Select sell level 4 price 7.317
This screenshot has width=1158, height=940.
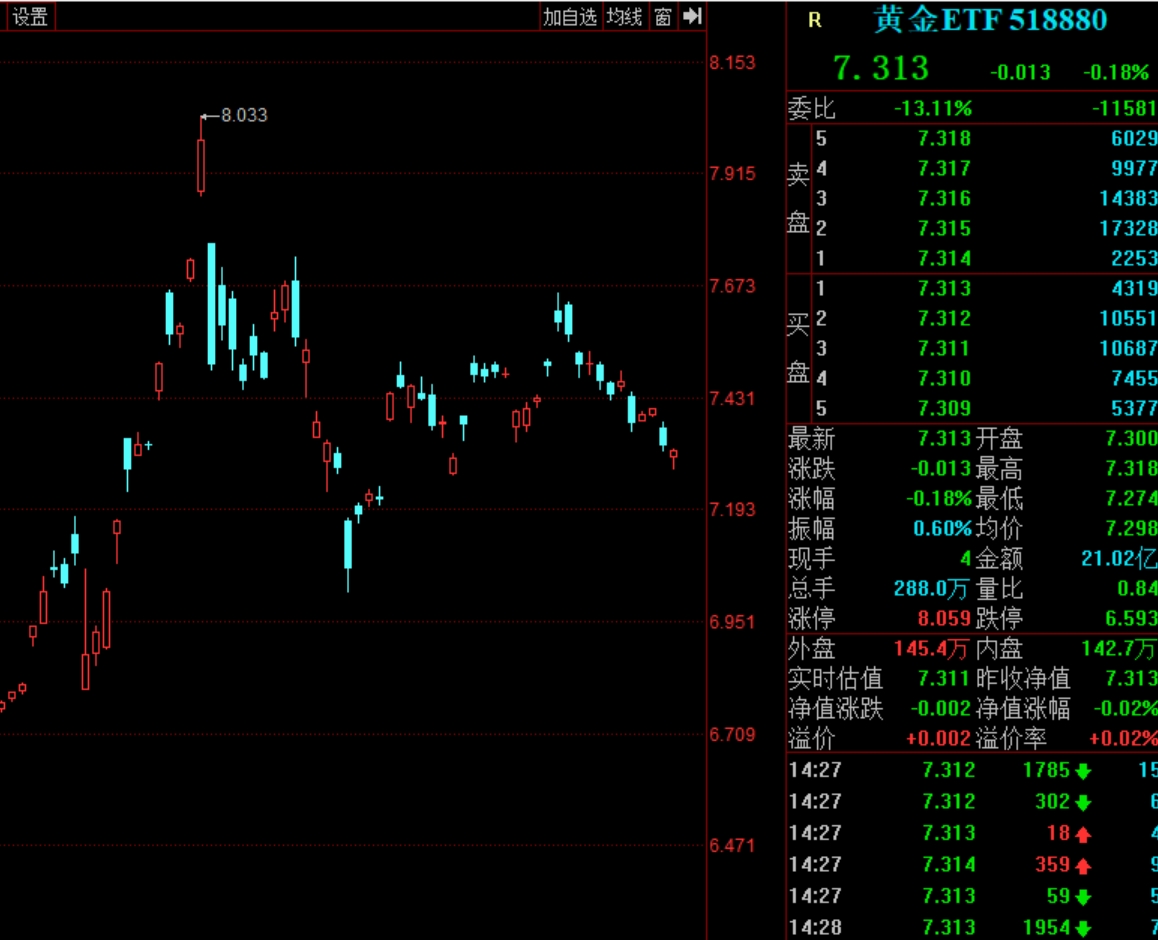click(944, 168)
